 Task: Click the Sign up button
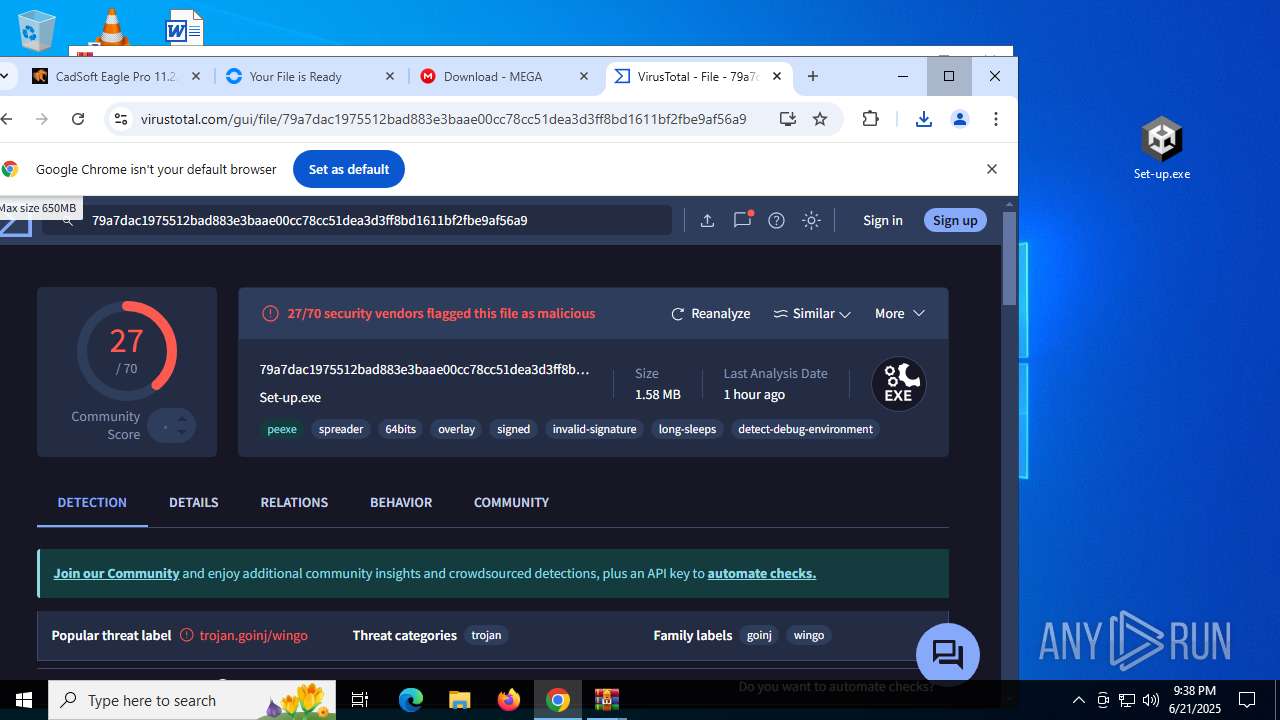click(955, 220)
